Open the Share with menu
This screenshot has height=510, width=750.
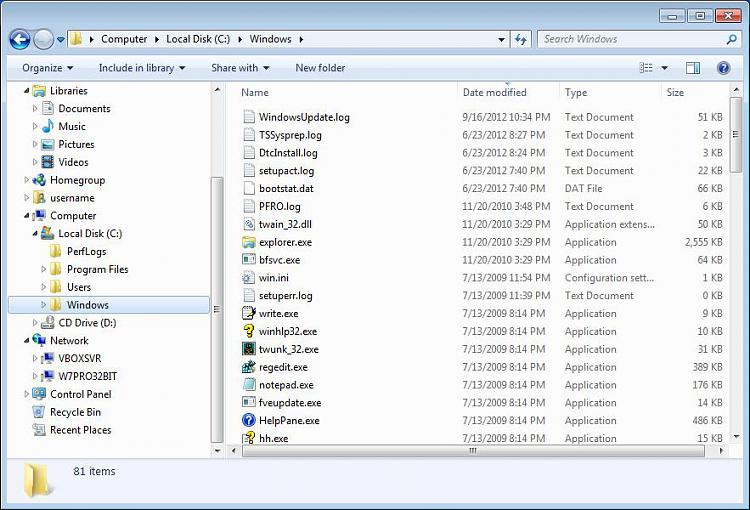pyautogui.click(x=240, y=68)
